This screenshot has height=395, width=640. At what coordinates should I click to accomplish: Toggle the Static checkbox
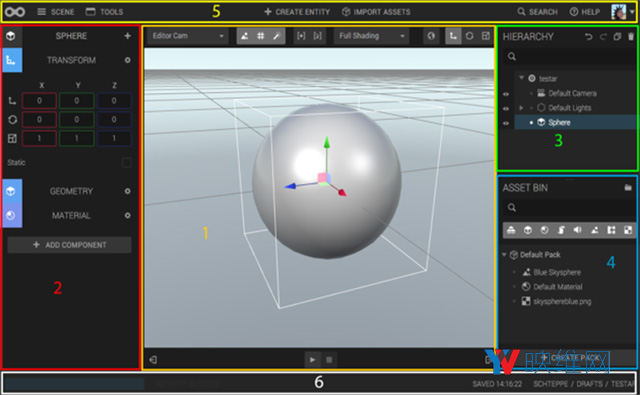127,163
